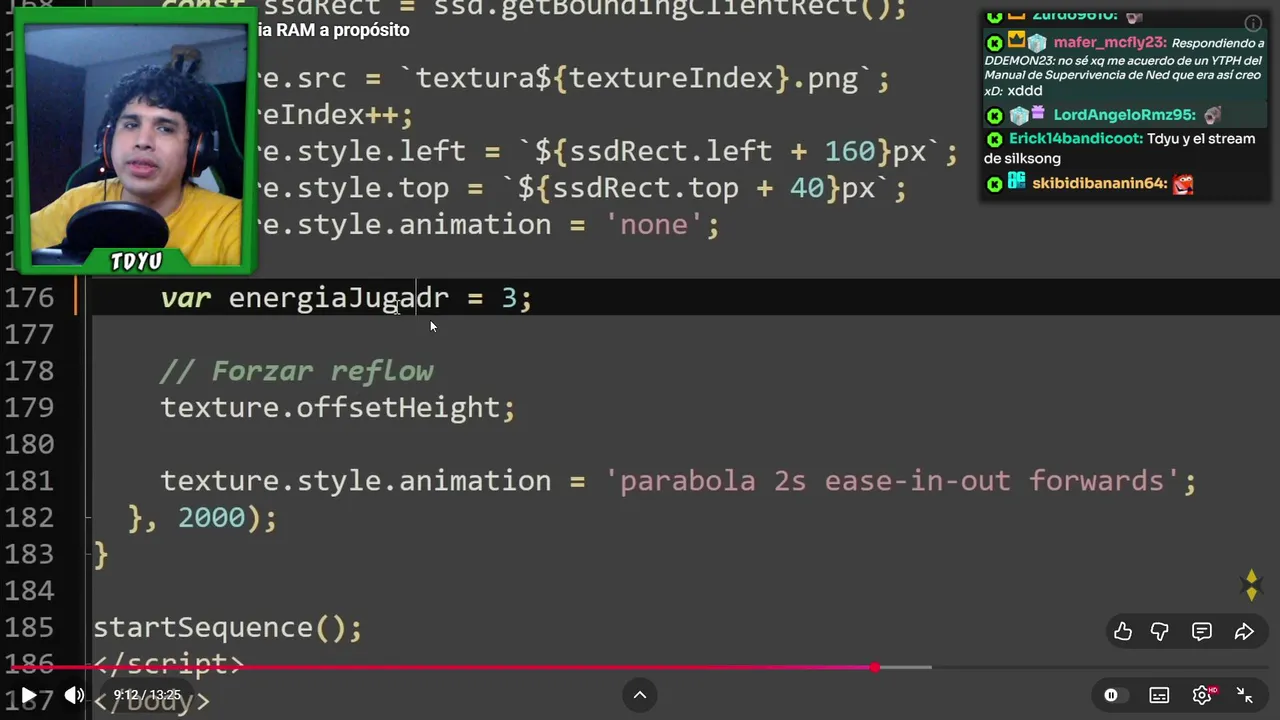Viewport: 1280px width, 720px height.
Task: Click the username Erick14bandicoot in chat
Action: tap(1075, 139)
